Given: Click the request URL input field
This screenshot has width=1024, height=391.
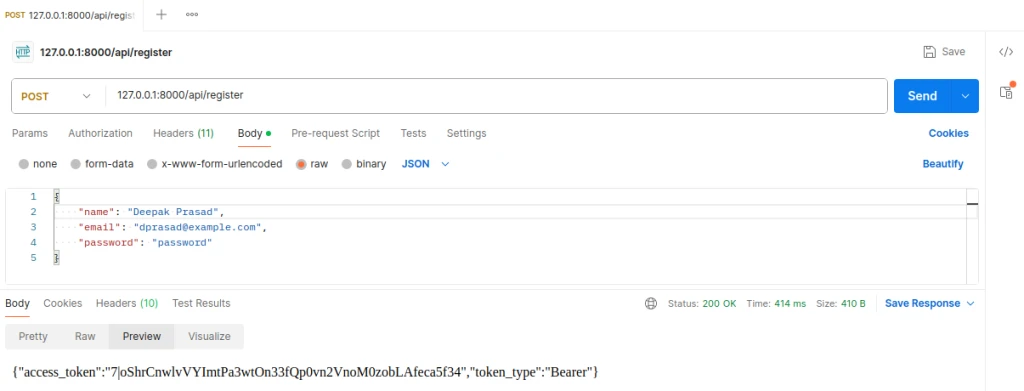Looking at the screenshot, I should (x=496, y=96).
